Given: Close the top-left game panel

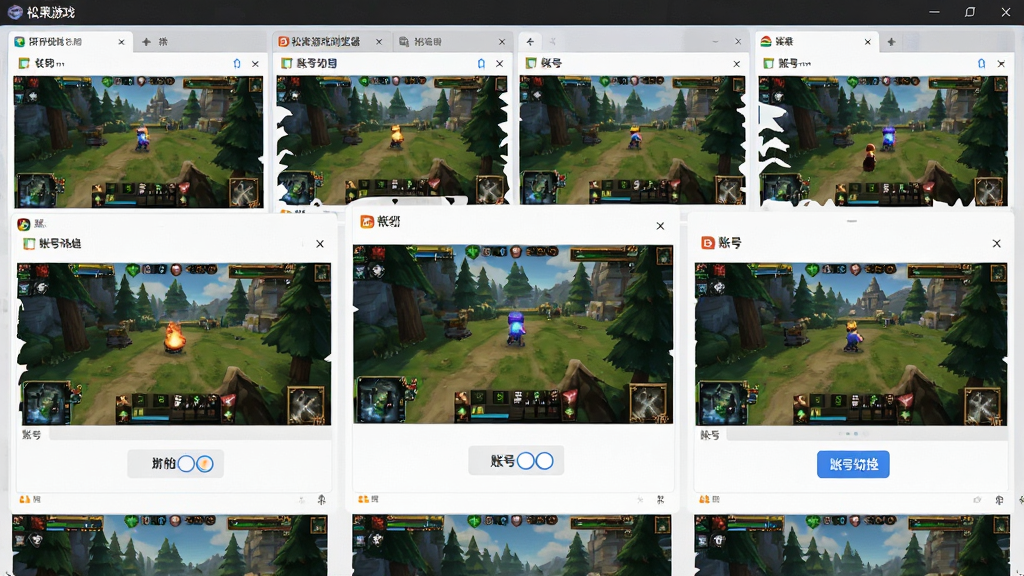Looking at the screenshot, I should click(x=255, y=63).
